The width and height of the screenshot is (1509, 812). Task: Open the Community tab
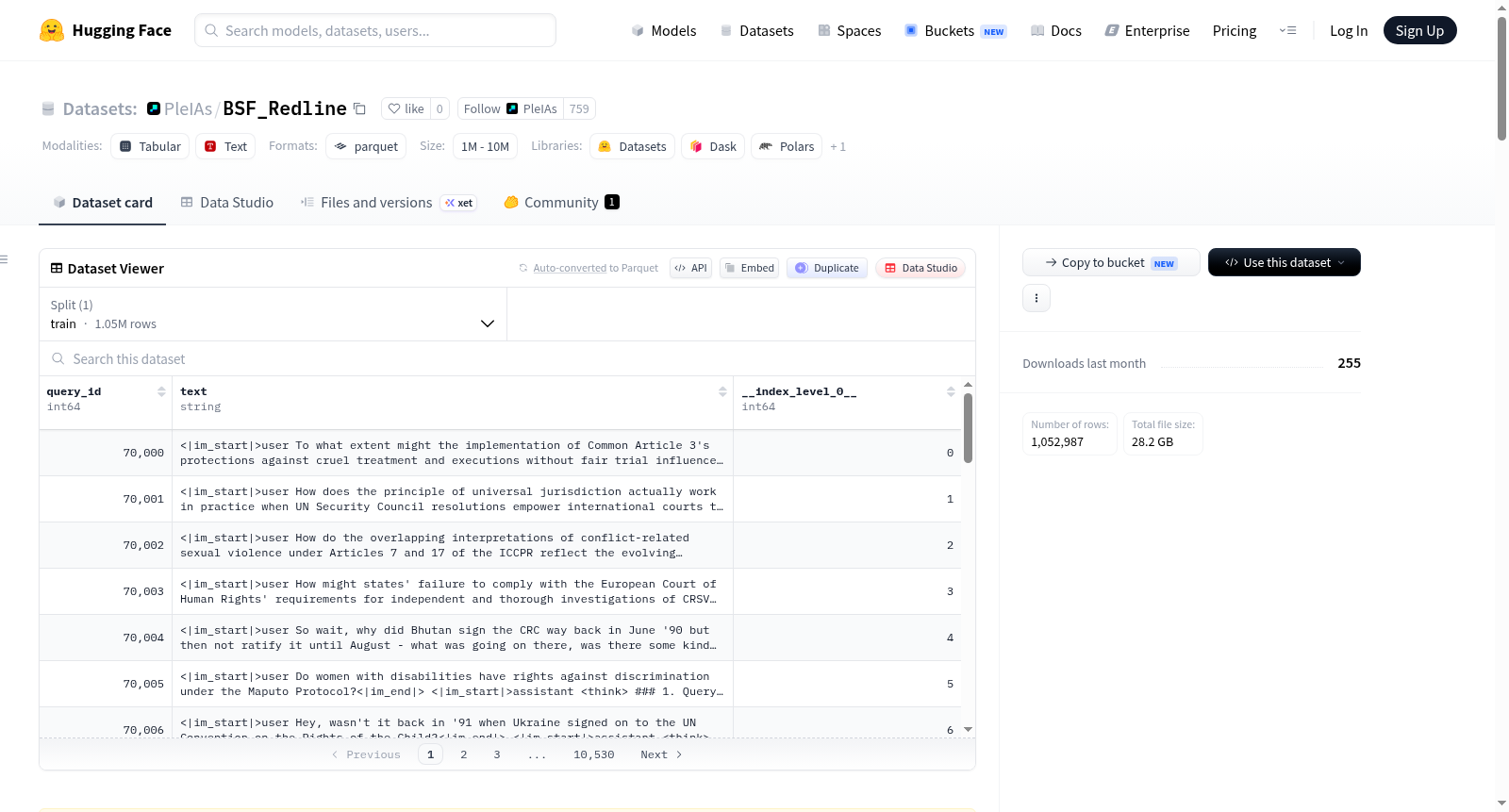(561, 202)
